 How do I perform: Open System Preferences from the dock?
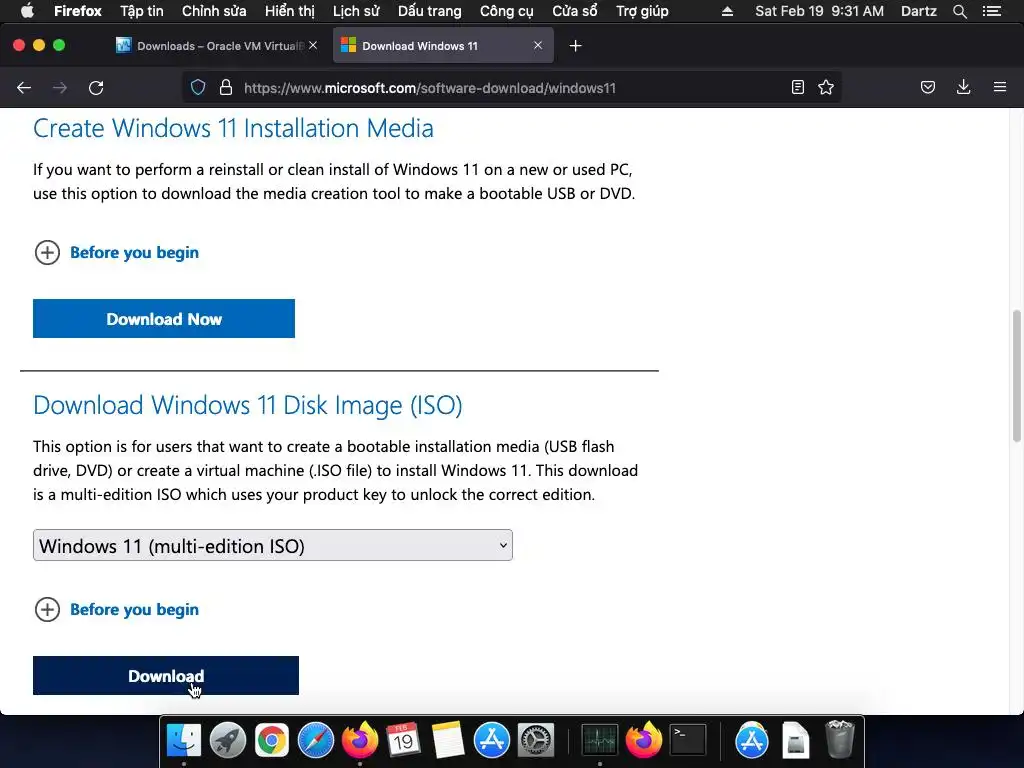coord(536,741)
